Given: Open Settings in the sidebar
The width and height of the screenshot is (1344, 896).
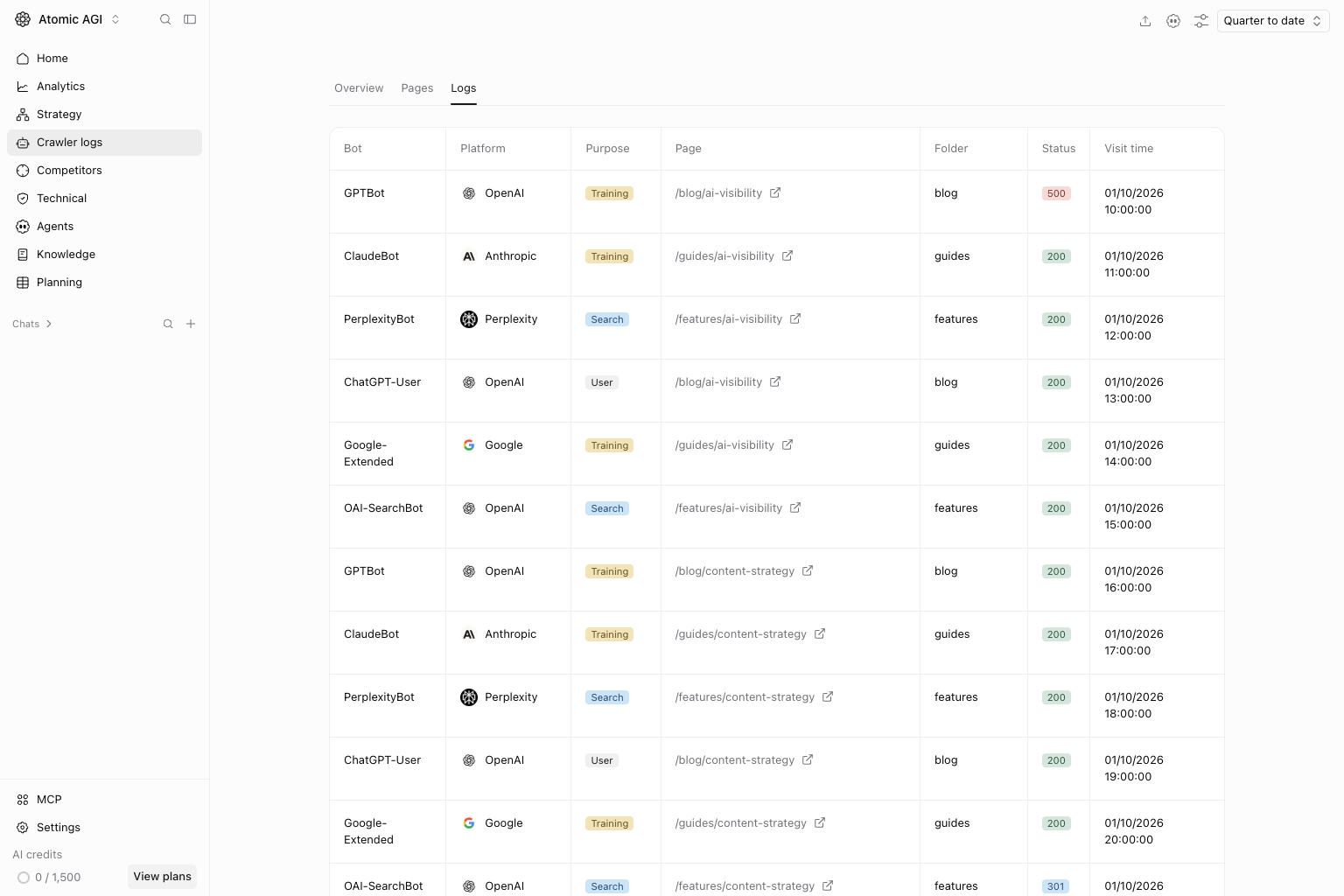Looking at the screenshot, I should point(104,828).
